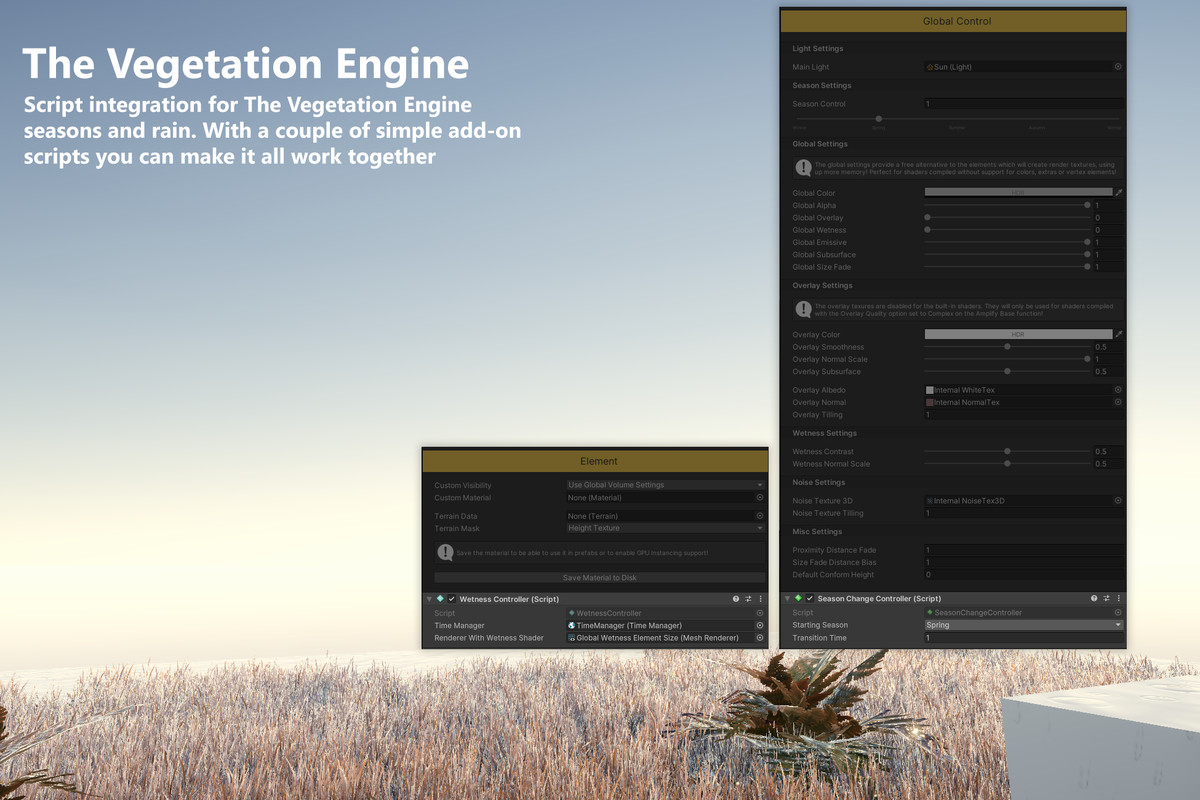Click the Noise Texture Tilling field
The image size is (1200, 800).
click(1024, 513)
